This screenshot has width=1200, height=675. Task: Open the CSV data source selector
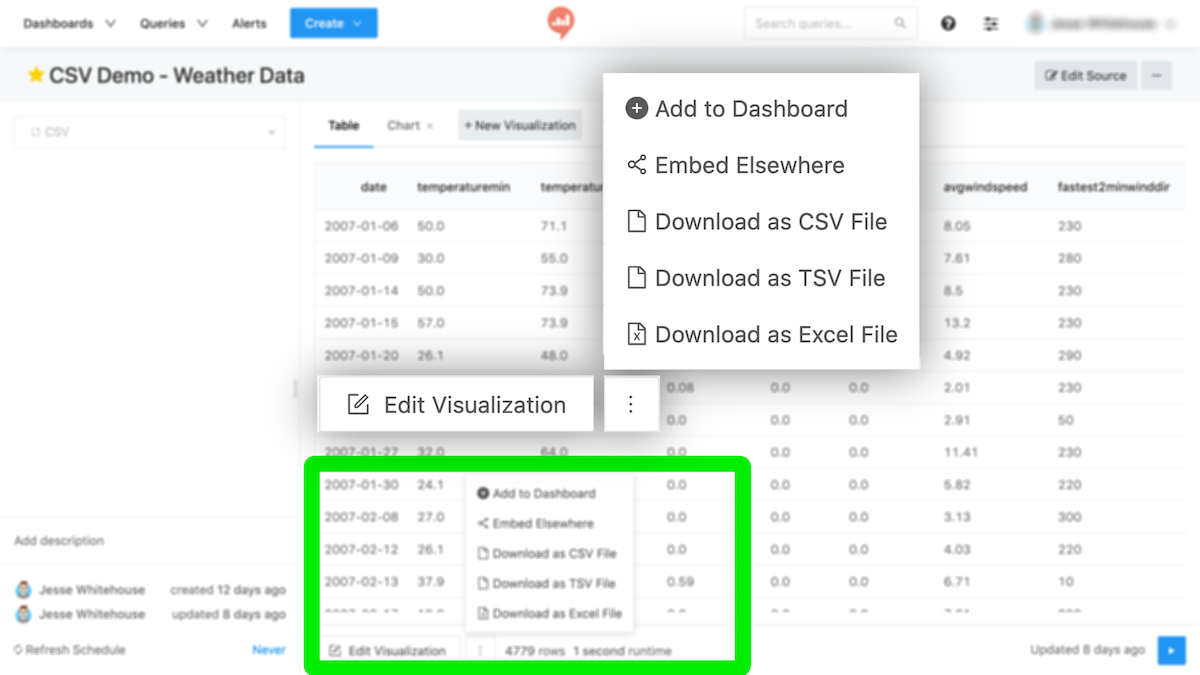coord(150,132)
